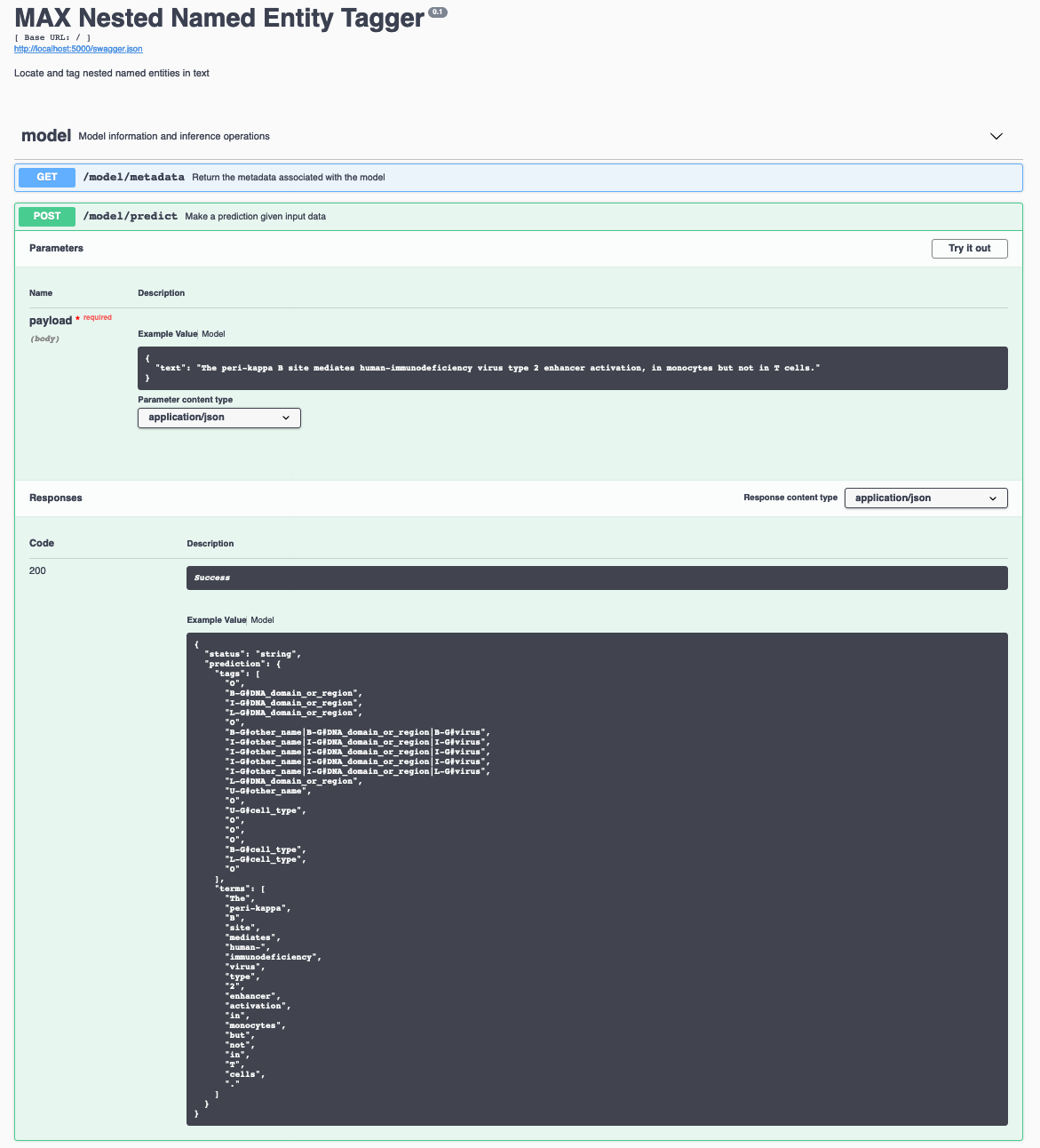The image size is (1040, 1148).
Task: Click the "monocytes" term line
Action: [256, 1026]
